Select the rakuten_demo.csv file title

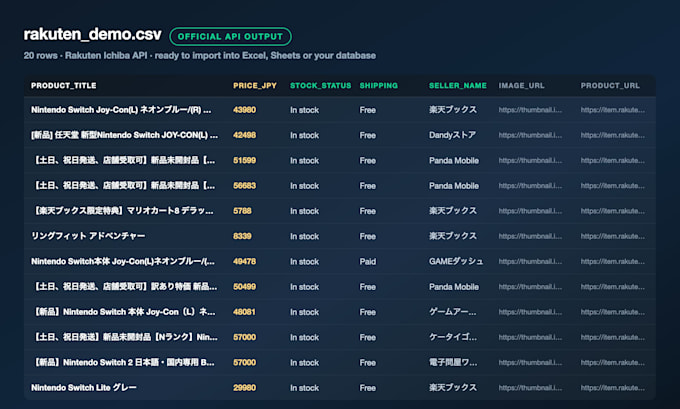[92, 34]
